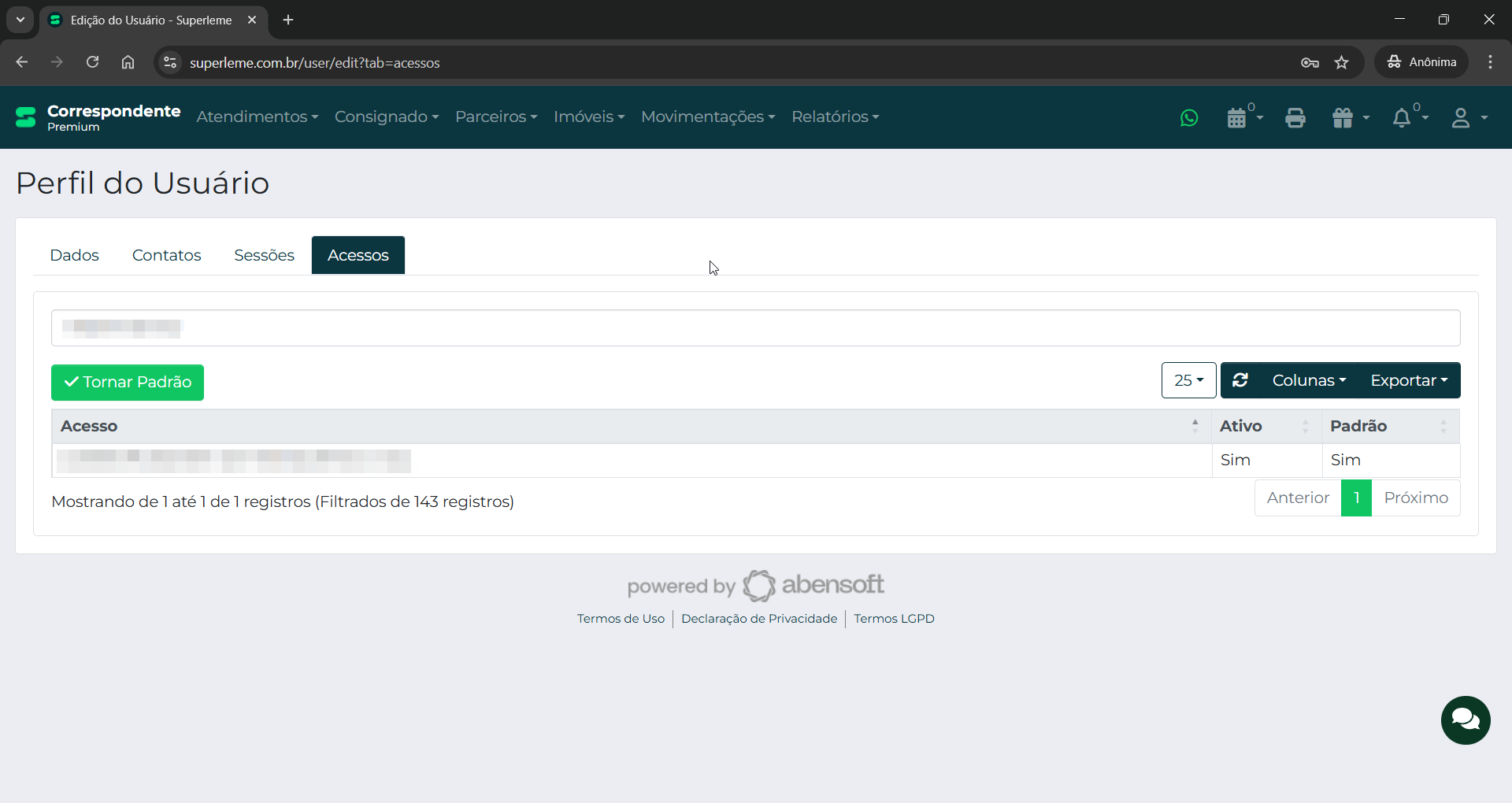Viewport: 1512px width, 803px height.
Task: Open the Atendimentos menu
Action: click(x=258, y=117)
